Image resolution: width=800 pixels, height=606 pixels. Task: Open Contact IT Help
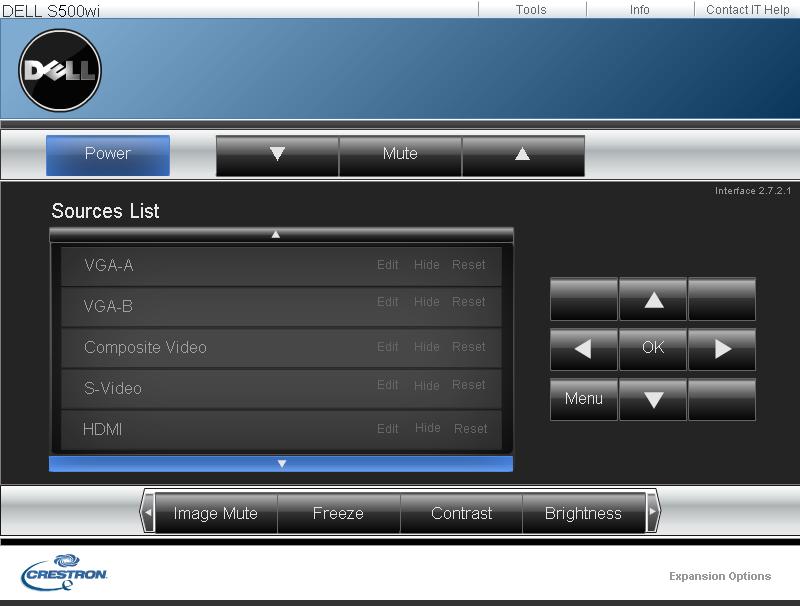point(747,10)
